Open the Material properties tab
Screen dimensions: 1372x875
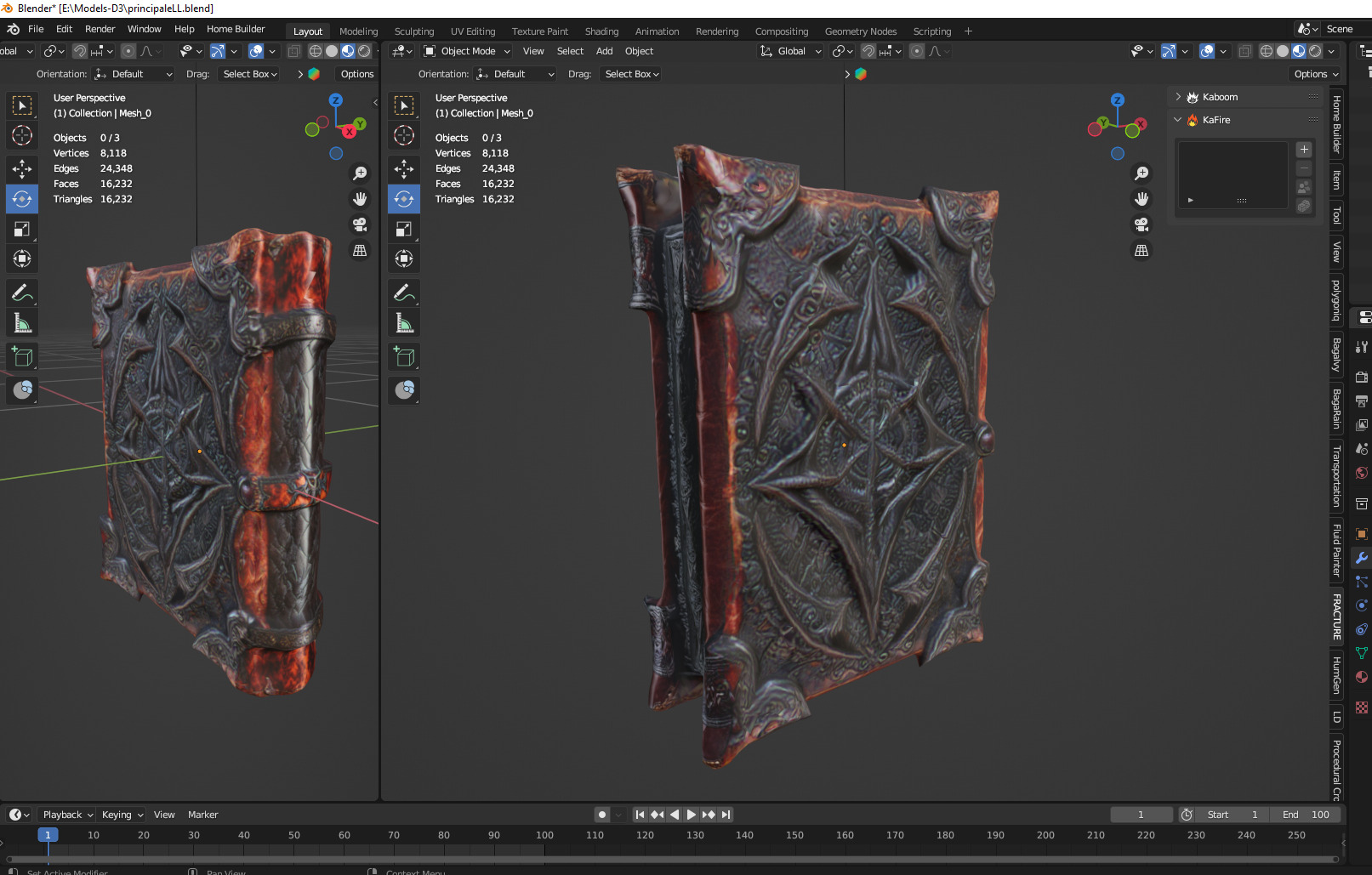tap(1361, 677)
